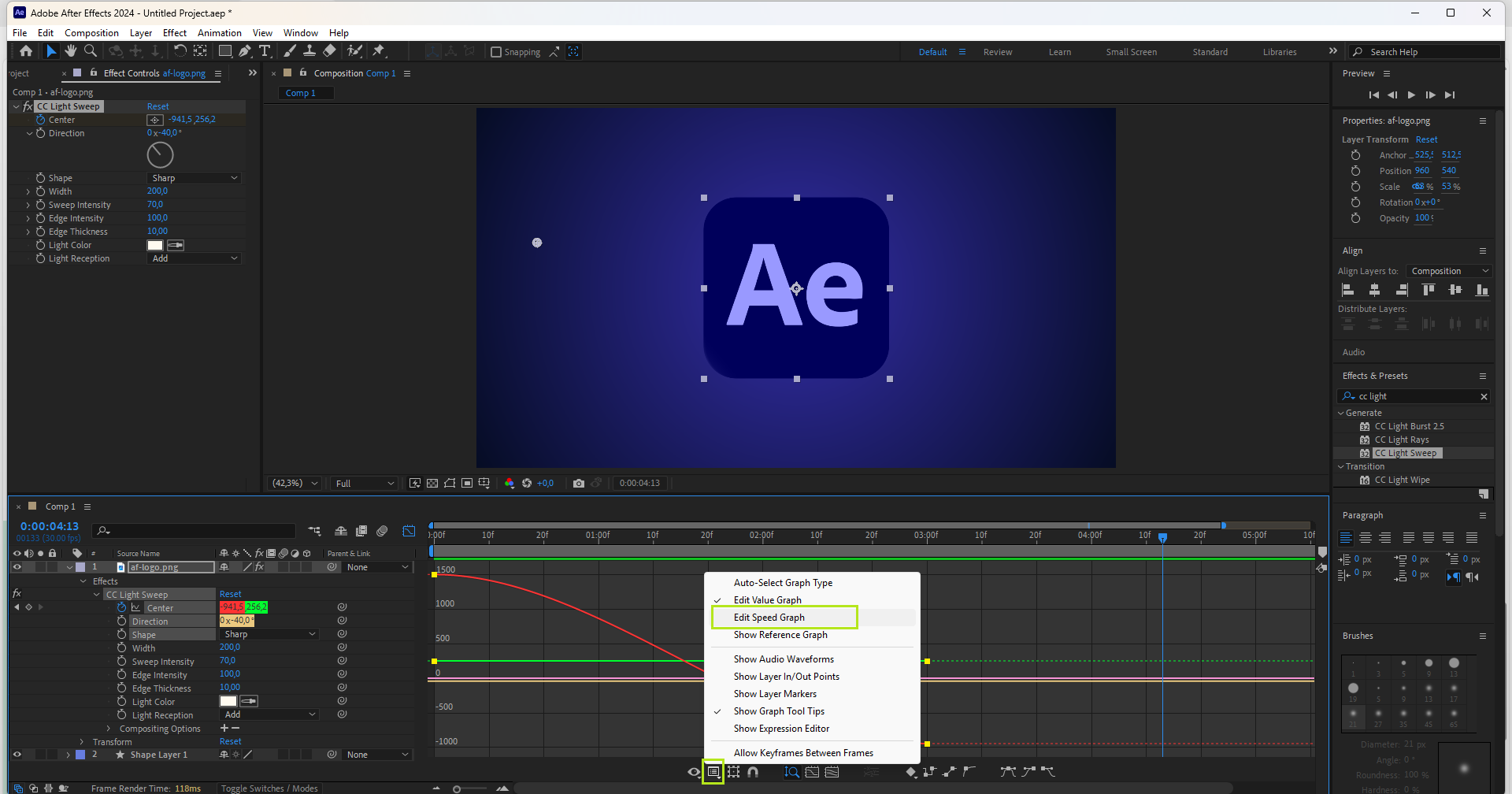Select the Pen tool
The height and width of the screenshot is (794, 1512).
pos(245,51)
